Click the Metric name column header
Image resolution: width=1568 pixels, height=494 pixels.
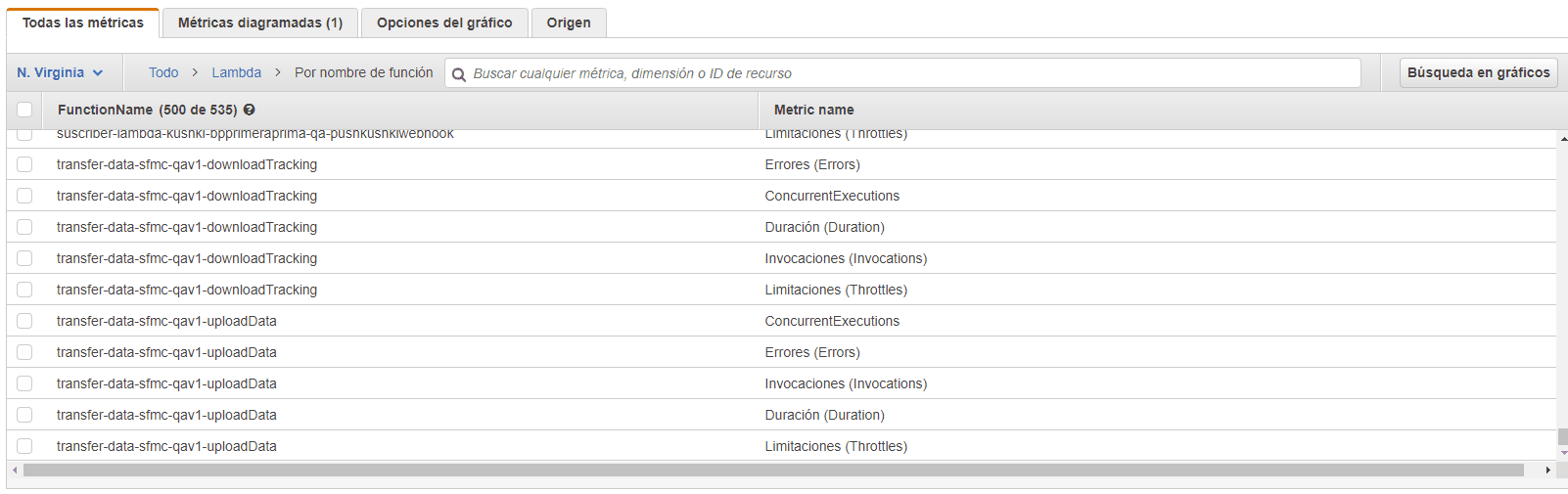[813, 110]
